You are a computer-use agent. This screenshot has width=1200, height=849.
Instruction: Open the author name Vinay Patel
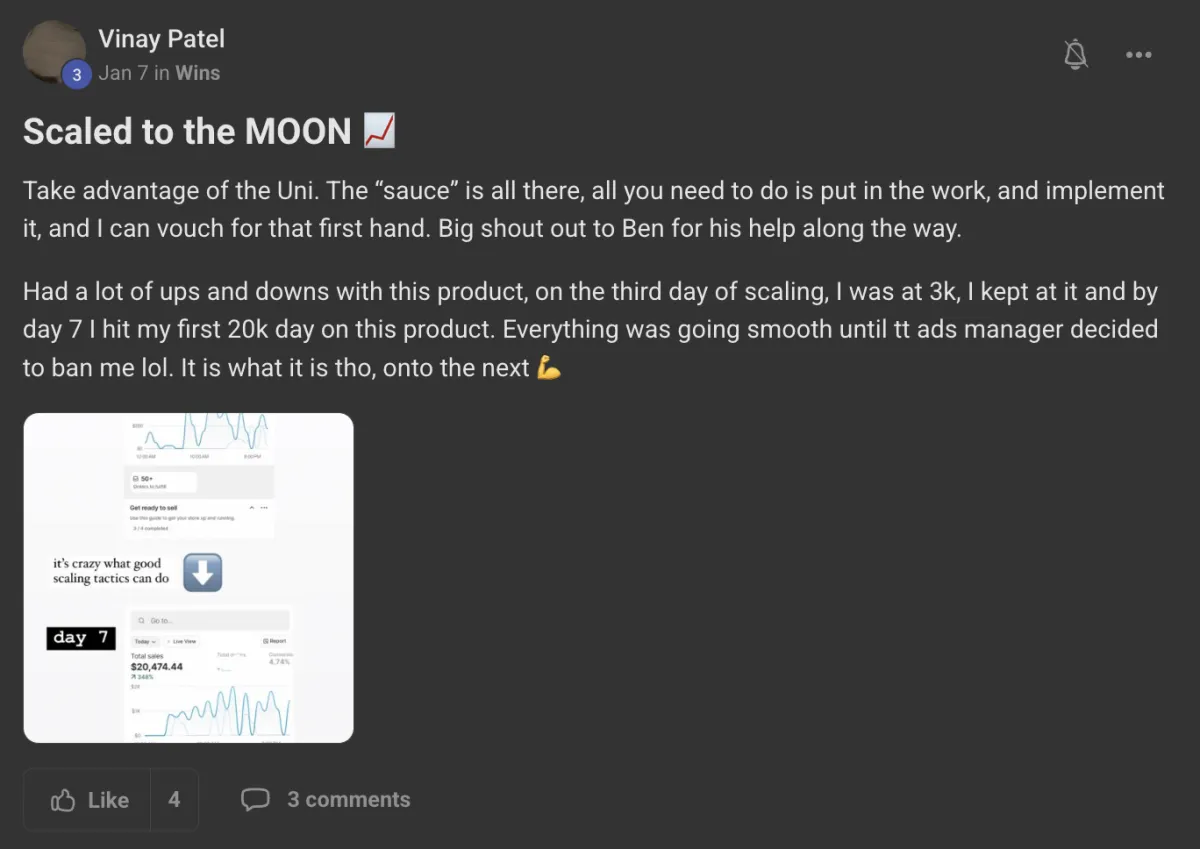[x=161, y=39]
